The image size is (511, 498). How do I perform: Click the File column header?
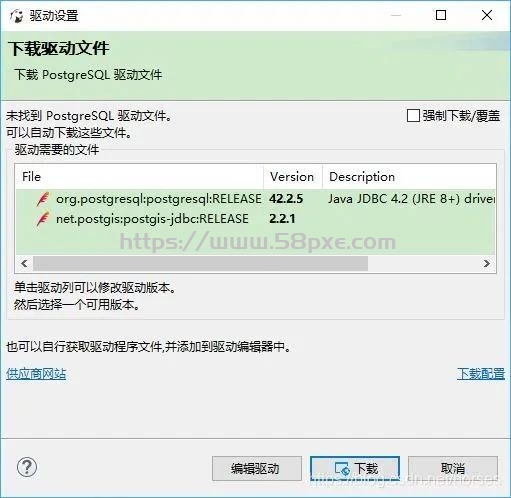point(139,177)
